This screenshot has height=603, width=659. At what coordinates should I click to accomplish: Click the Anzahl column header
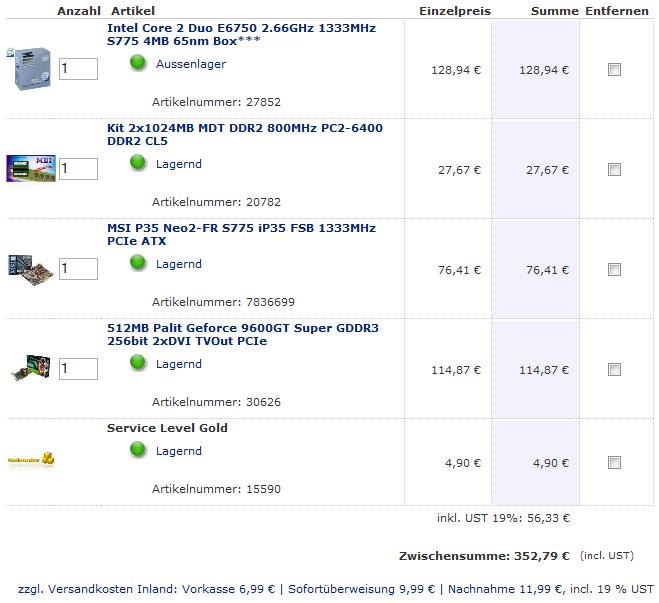pos(79,11)
